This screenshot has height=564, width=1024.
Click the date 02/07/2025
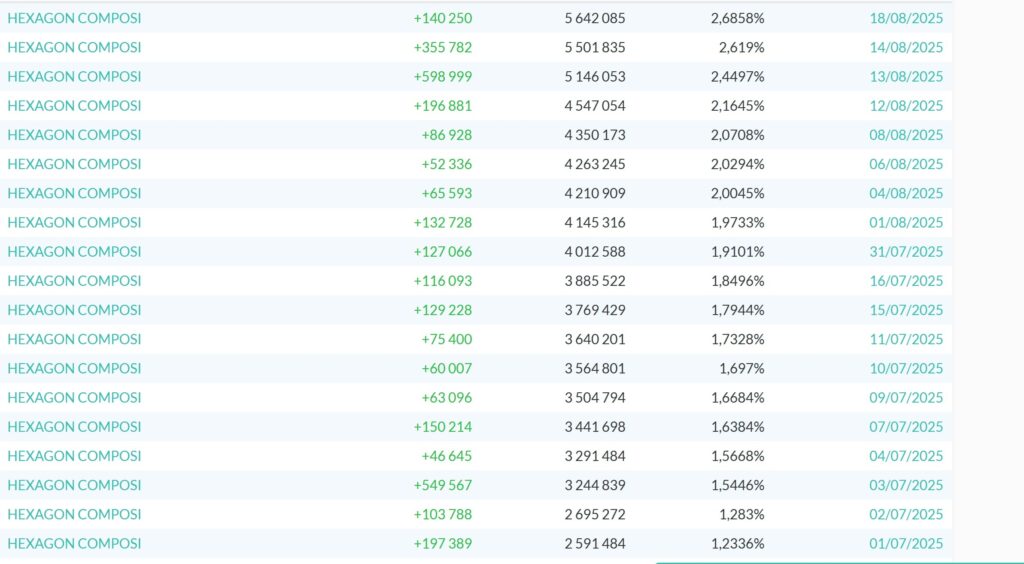(x=906, y=514)
